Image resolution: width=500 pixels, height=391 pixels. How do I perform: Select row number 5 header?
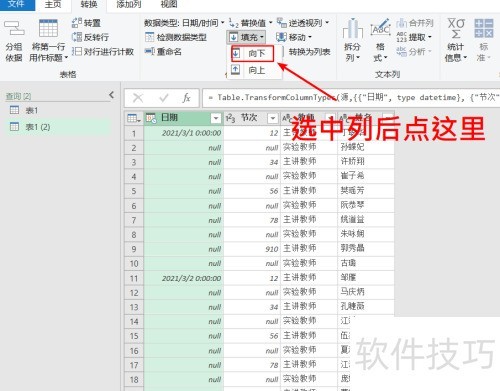click(x=134, y=191)
